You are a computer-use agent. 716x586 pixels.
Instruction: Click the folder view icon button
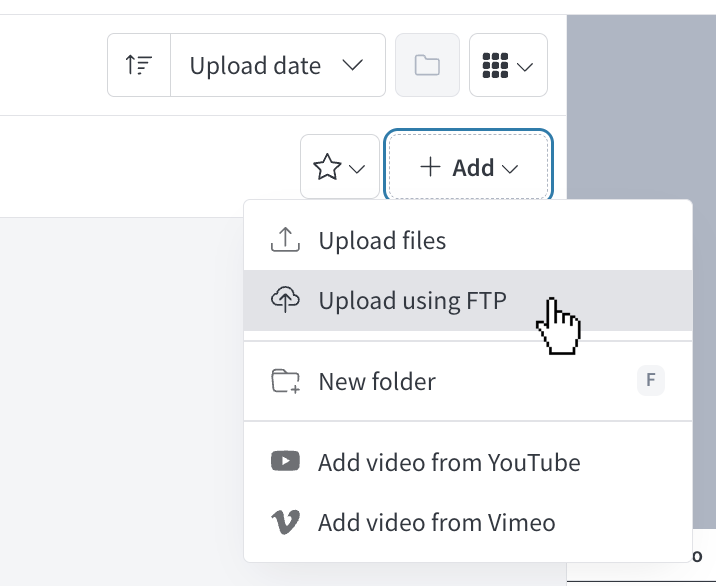tap(427, 66)
